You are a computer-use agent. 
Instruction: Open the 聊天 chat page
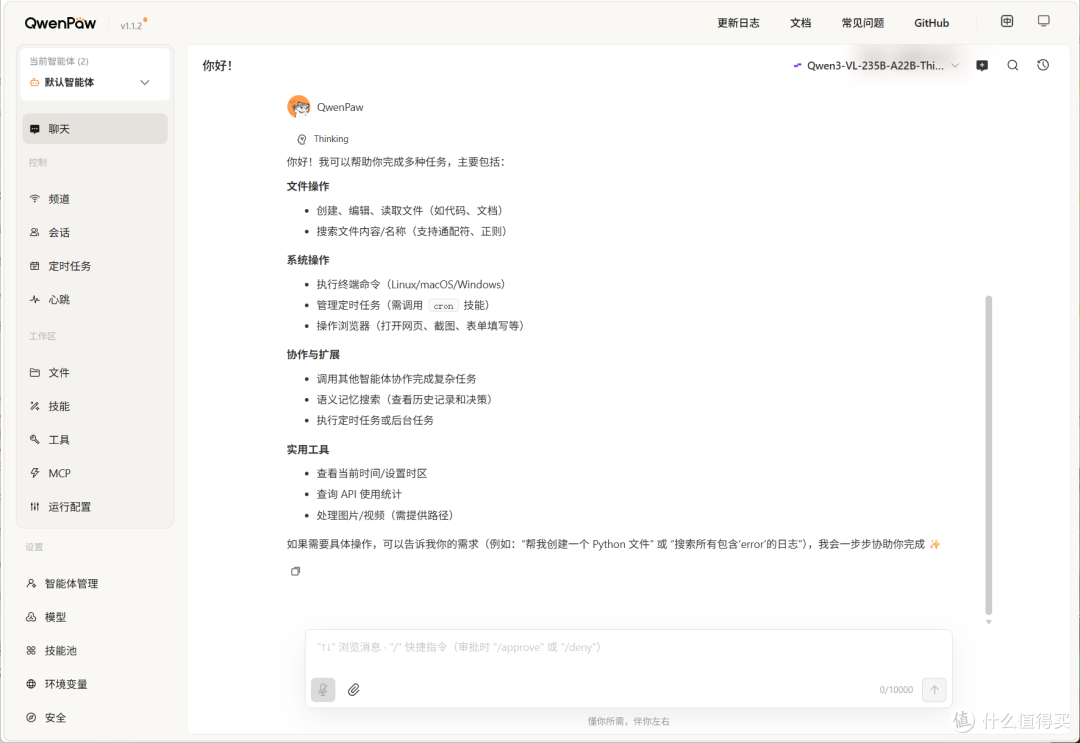click(x=95, y=129)
